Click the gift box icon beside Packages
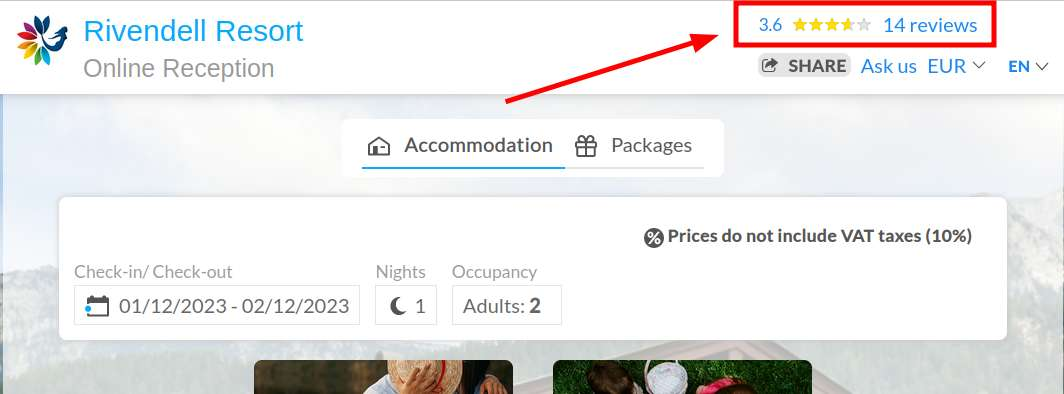This screenshot has height=394, width=1064. (586, 146)
